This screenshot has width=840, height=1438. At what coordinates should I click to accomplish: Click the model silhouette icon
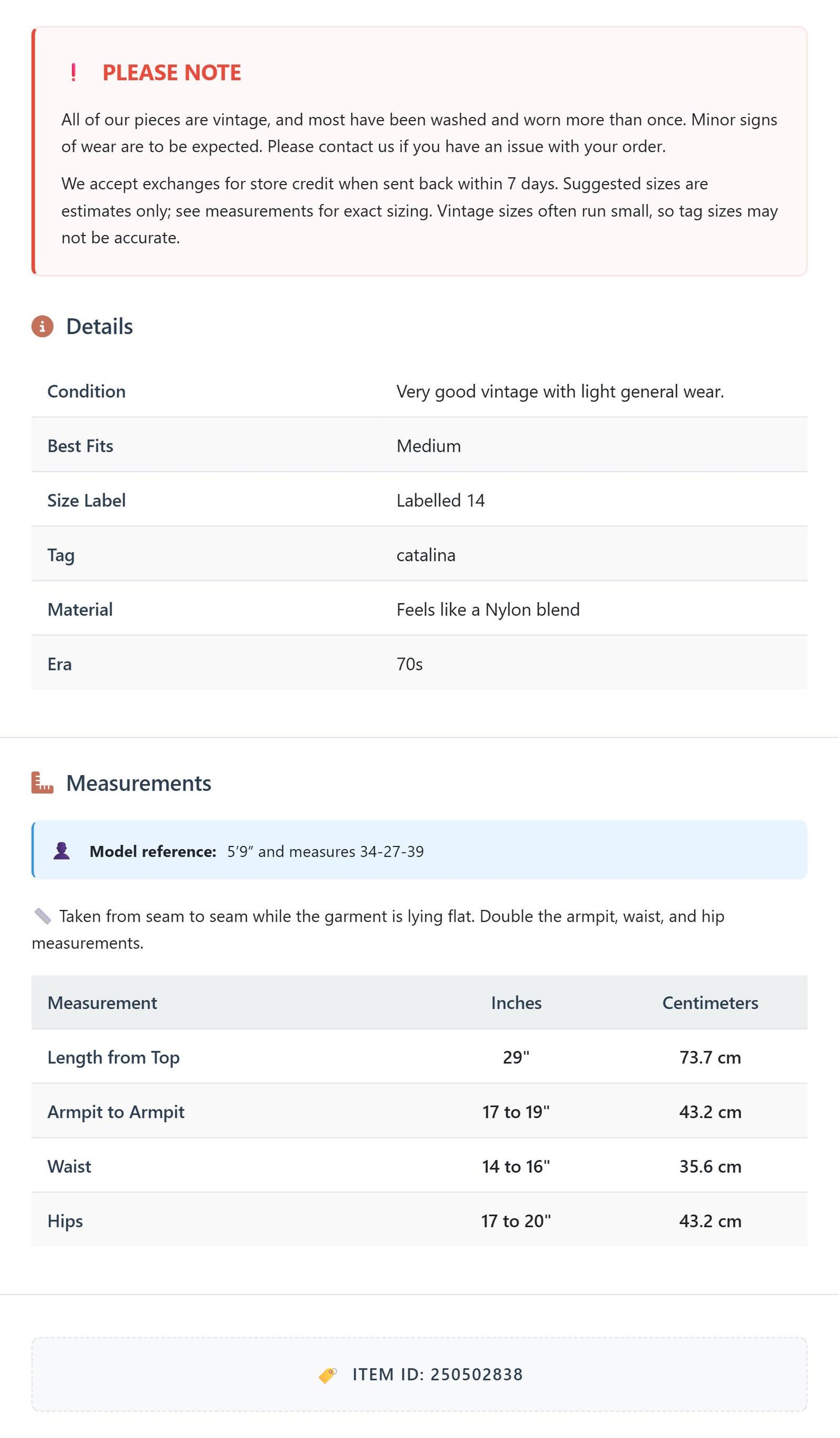[x=62, y=851]
